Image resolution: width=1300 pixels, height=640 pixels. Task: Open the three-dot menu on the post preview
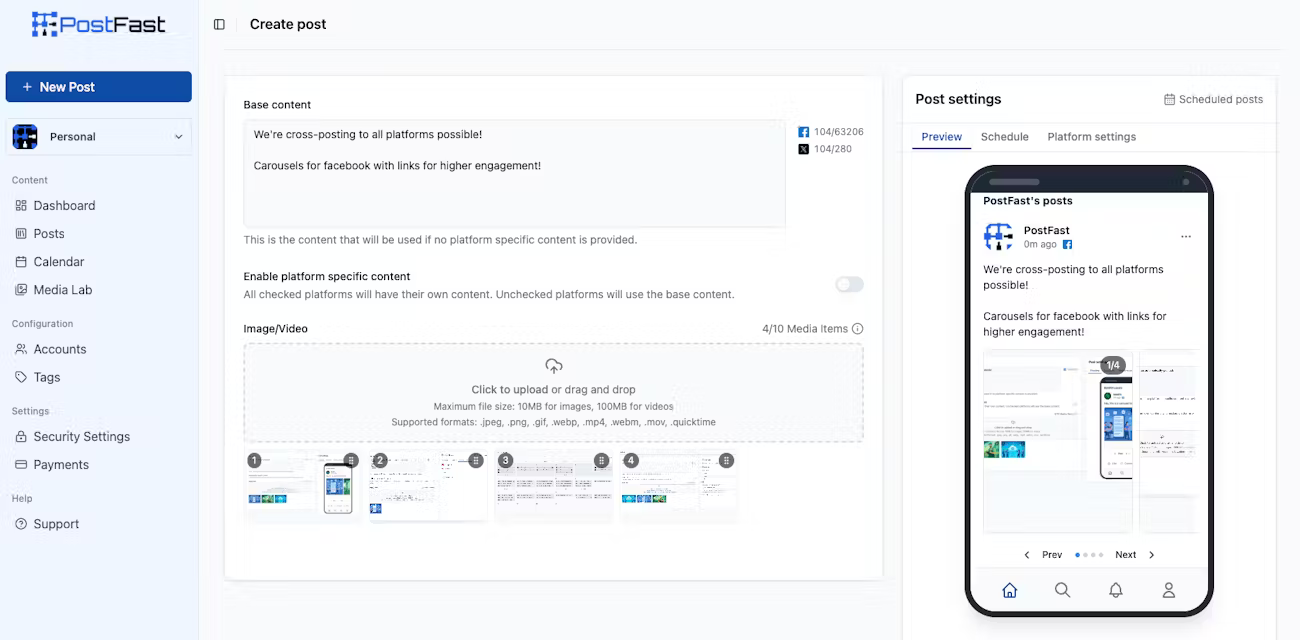[1186, 236]
